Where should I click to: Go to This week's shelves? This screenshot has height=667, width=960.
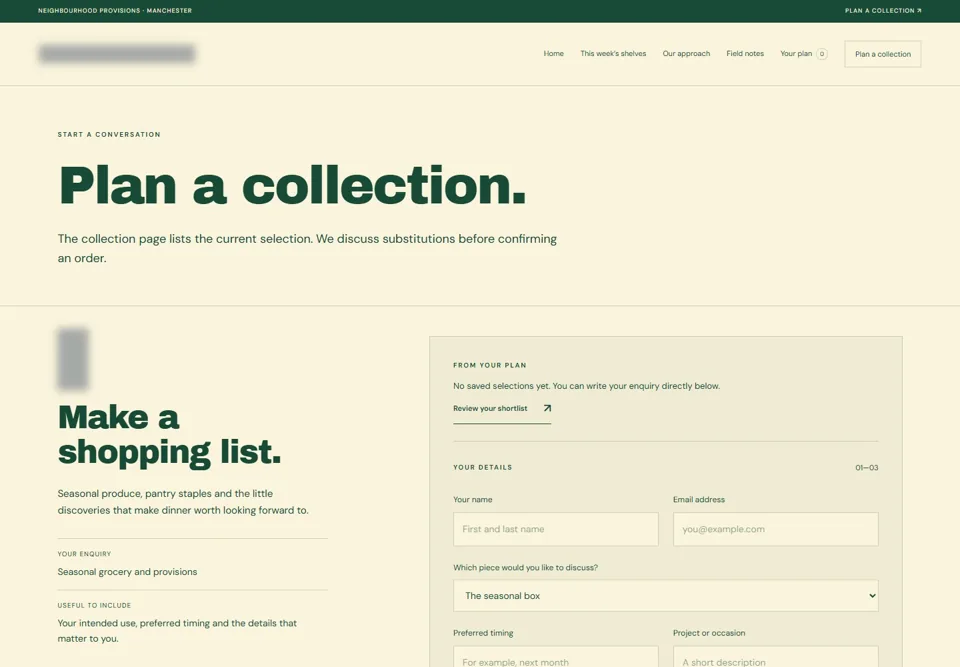[613, 54]
